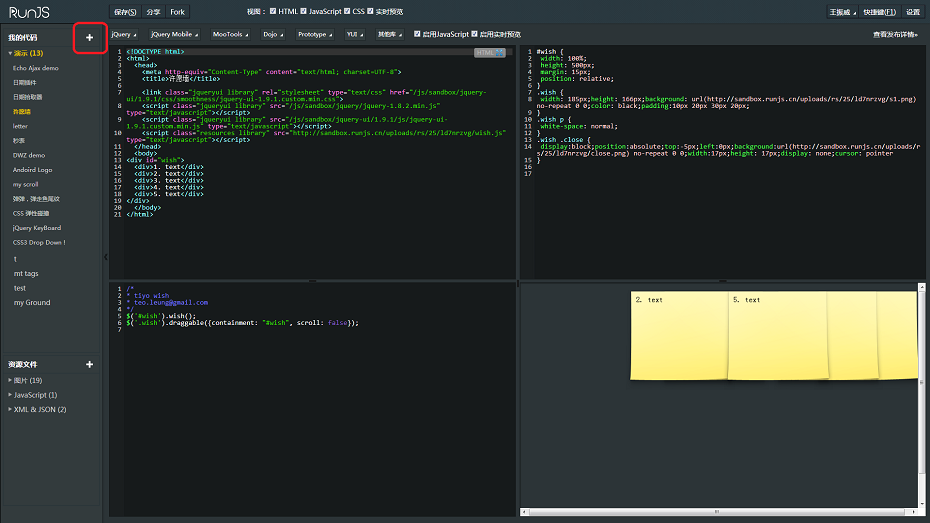The height and width of the screenshot is (523, 930).
Task: Click the Fork button
Action: point(177,12)
